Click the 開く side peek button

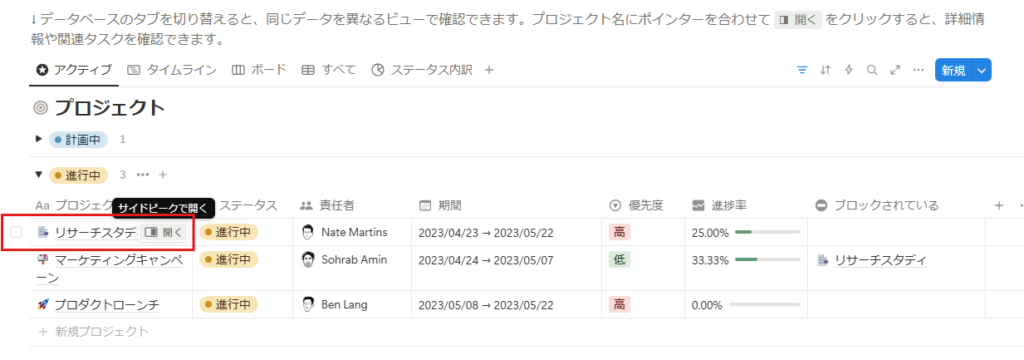[x=164, y=232]
